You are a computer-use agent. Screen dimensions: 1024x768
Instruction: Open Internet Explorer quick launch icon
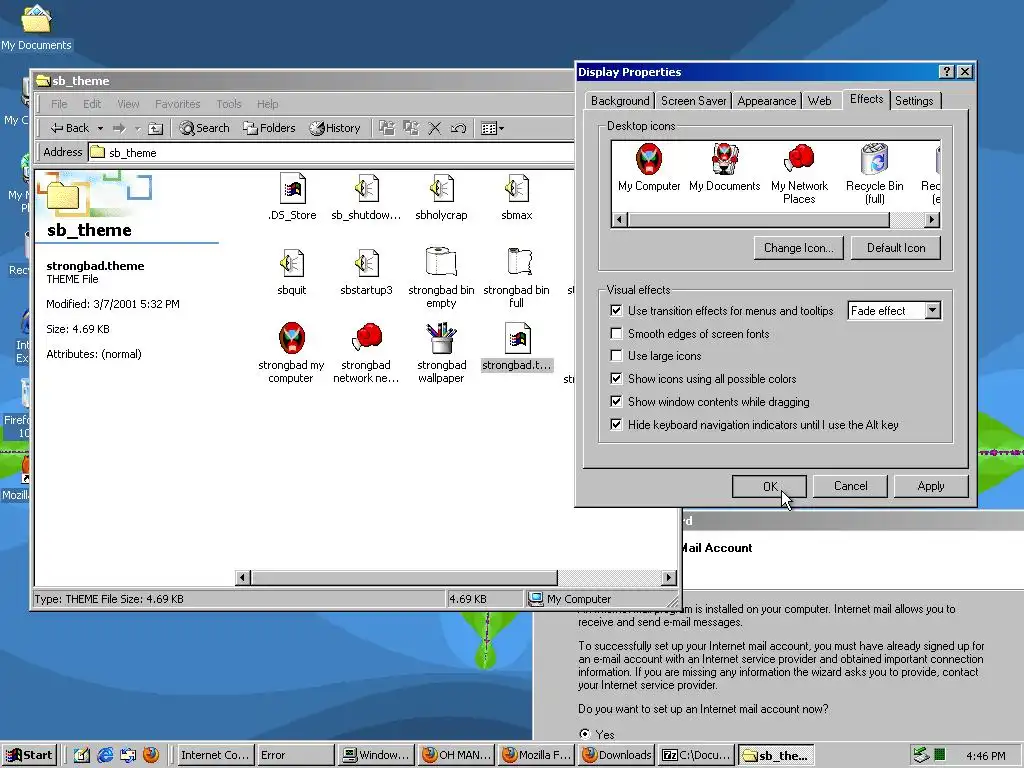[x=105, y=755]
